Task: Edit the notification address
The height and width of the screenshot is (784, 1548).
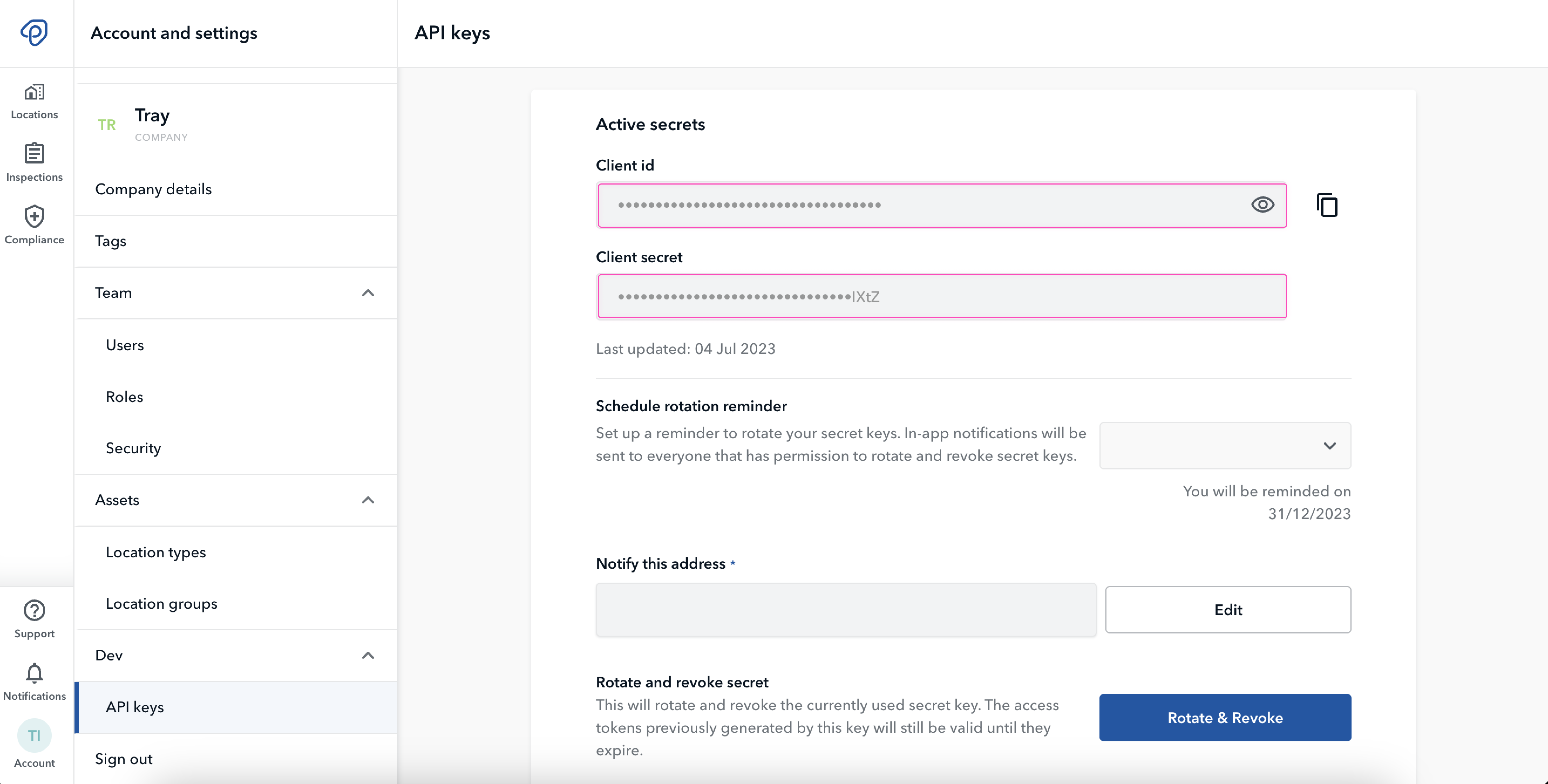Action: [x=1228, y=609]
